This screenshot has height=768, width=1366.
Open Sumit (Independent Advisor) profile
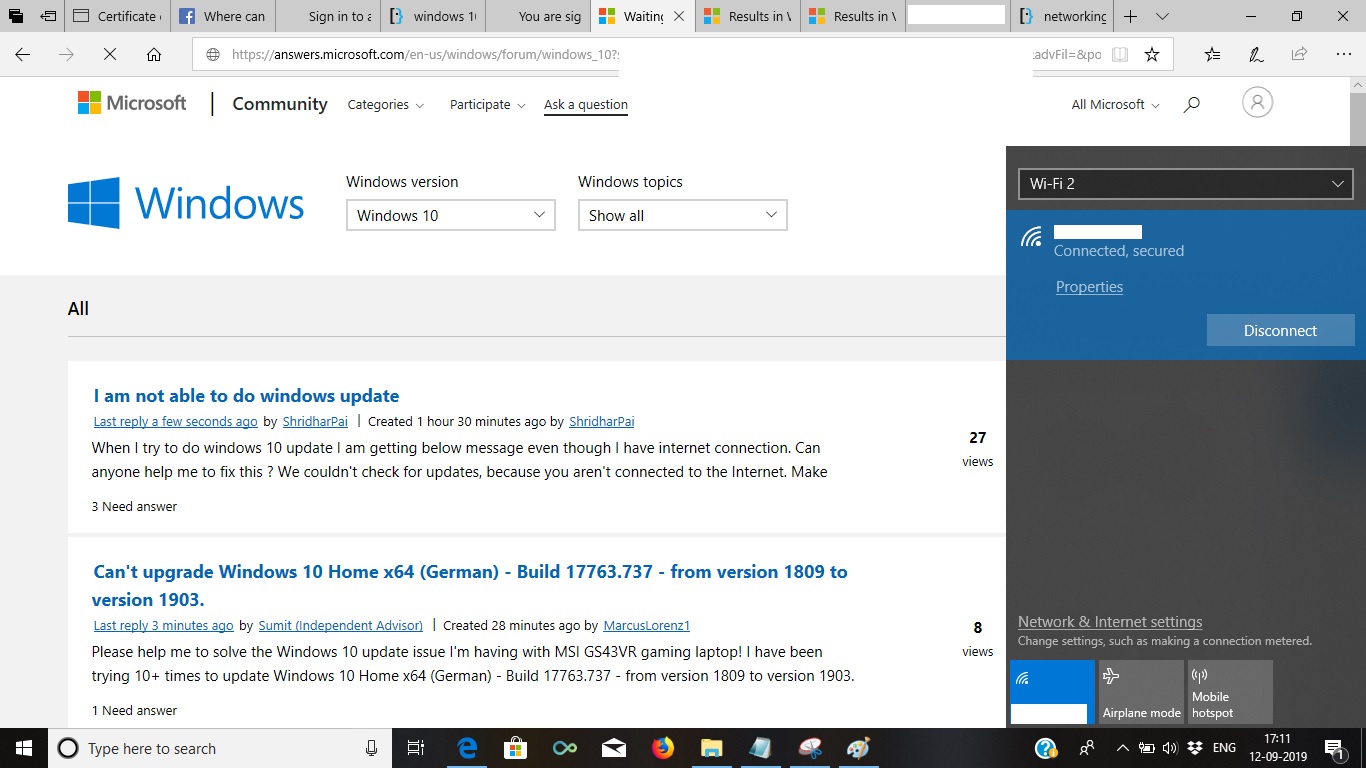pos(341,625)
